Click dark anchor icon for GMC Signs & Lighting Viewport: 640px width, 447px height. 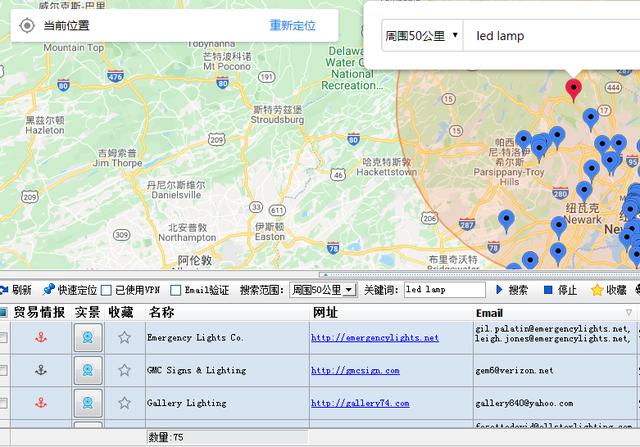(x=41, y=370)
